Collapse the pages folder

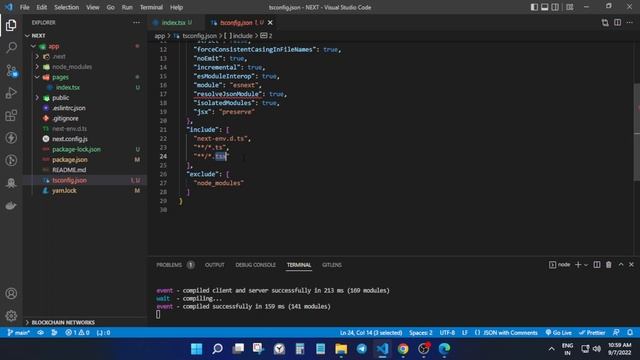[x=85, y=77]
